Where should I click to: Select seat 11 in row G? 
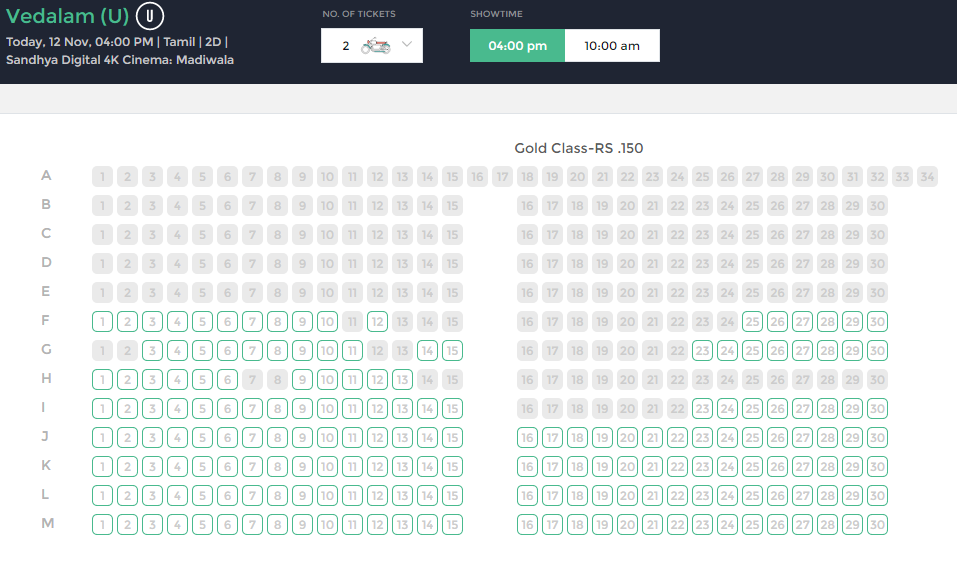352,351
